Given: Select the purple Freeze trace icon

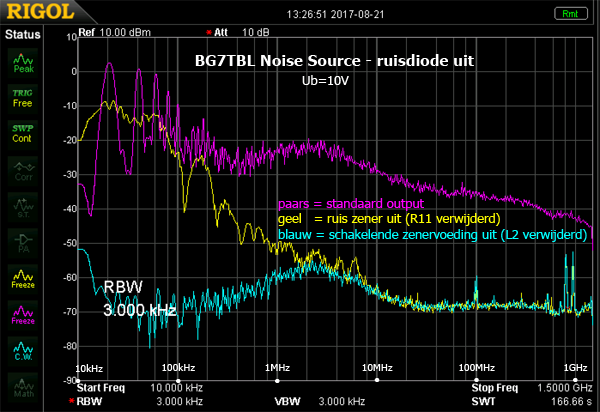Looking at the screenshot, I should pos(23,315).
